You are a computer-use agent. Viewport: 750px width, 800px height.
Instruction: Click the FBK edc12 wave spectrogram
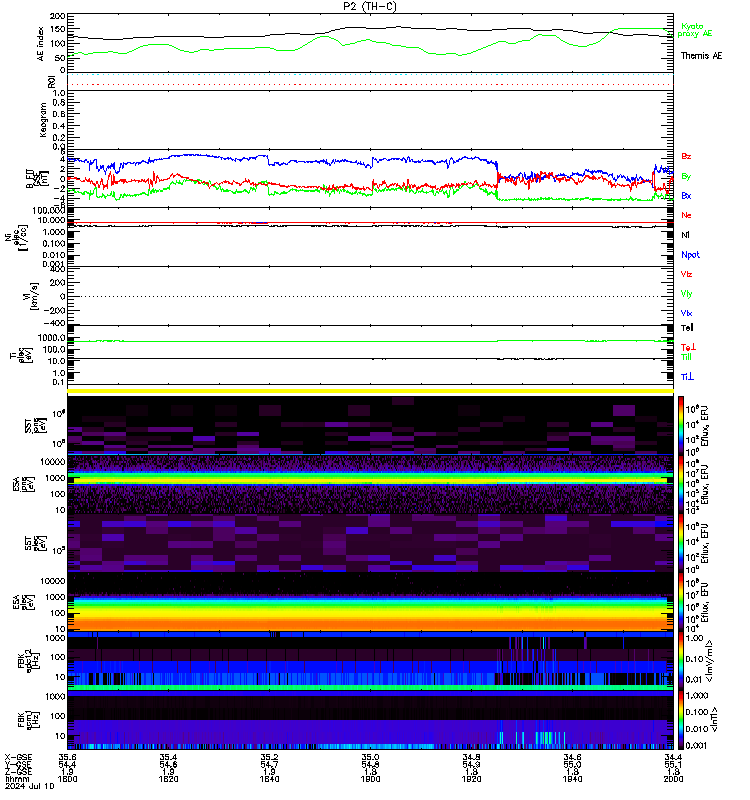pyautogui.click(x=370, y=661)
